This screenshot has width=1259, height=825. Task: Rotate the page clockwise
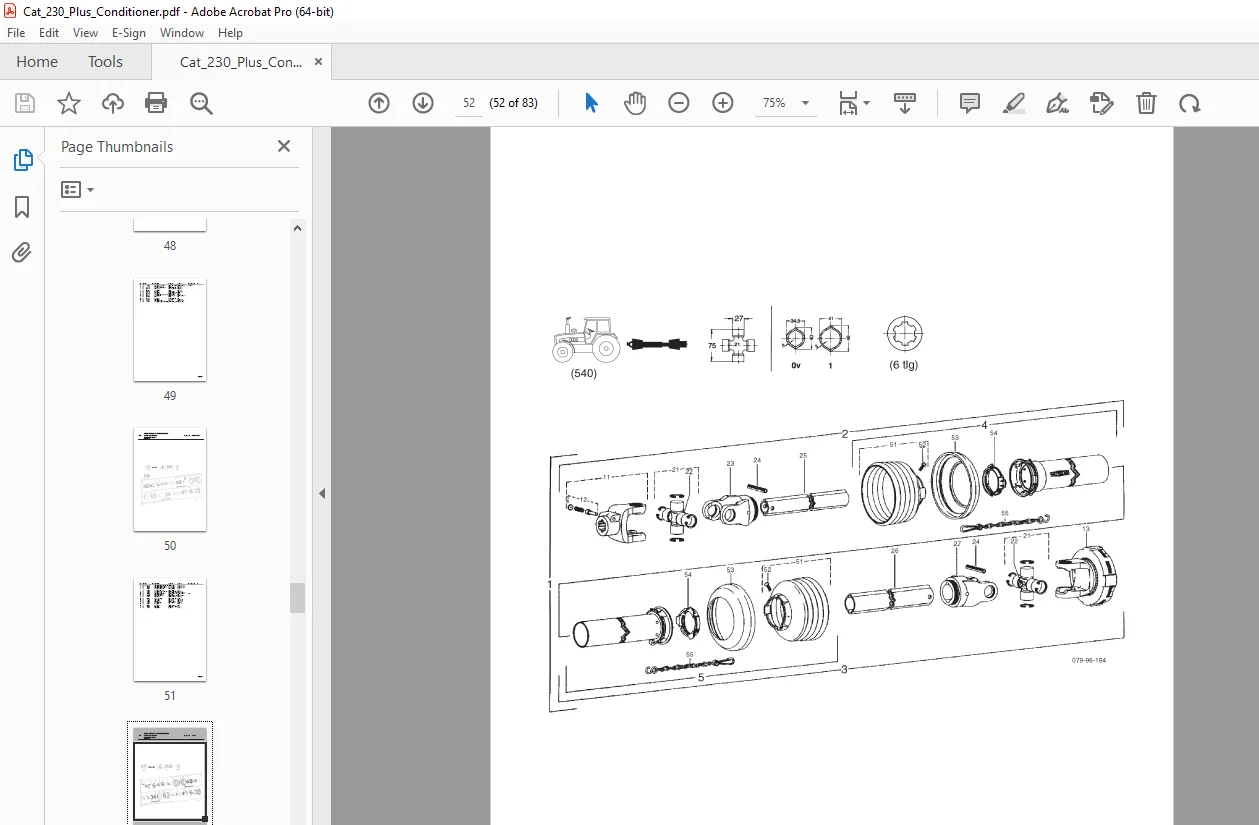[x=1189, y=103]
